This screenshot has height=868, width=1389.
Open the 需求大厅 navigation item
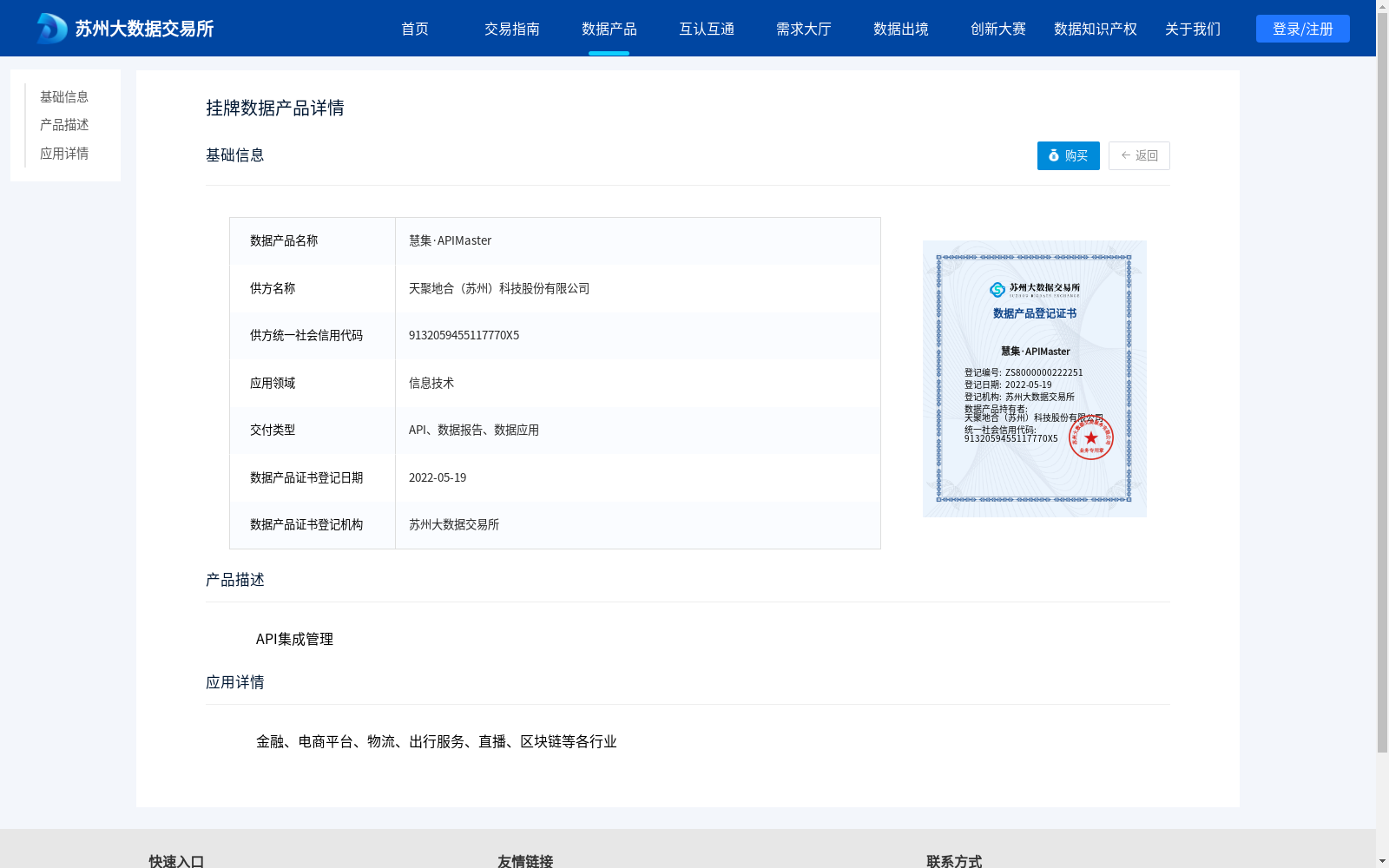tap(804, 29)
